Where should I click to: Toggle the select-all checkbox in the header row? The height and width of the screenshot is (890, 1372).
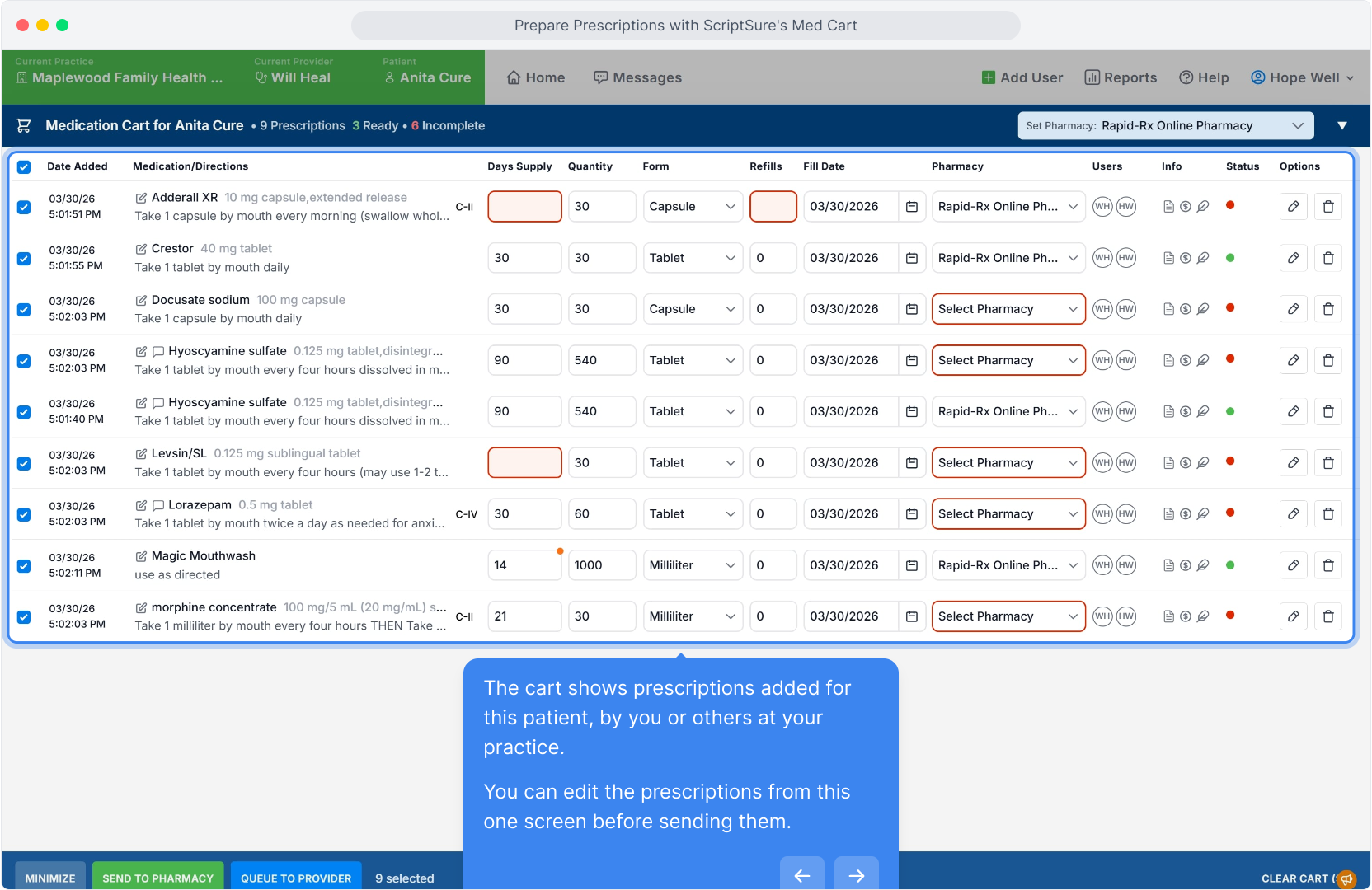pos(24,166)
